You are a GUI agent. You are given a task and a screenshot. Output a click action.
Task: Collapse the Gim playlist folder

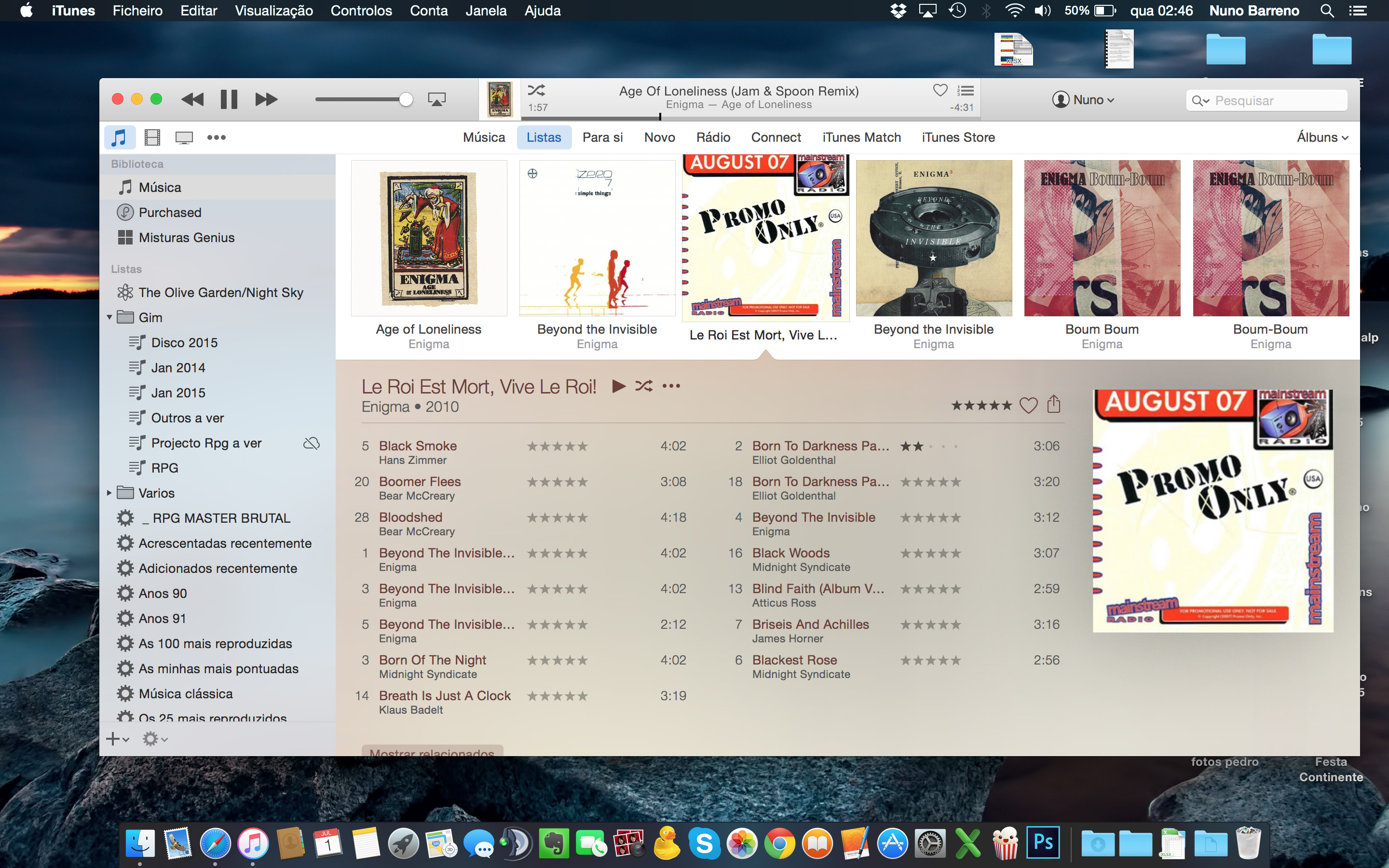pyautogui.click(x=109, y=317)
